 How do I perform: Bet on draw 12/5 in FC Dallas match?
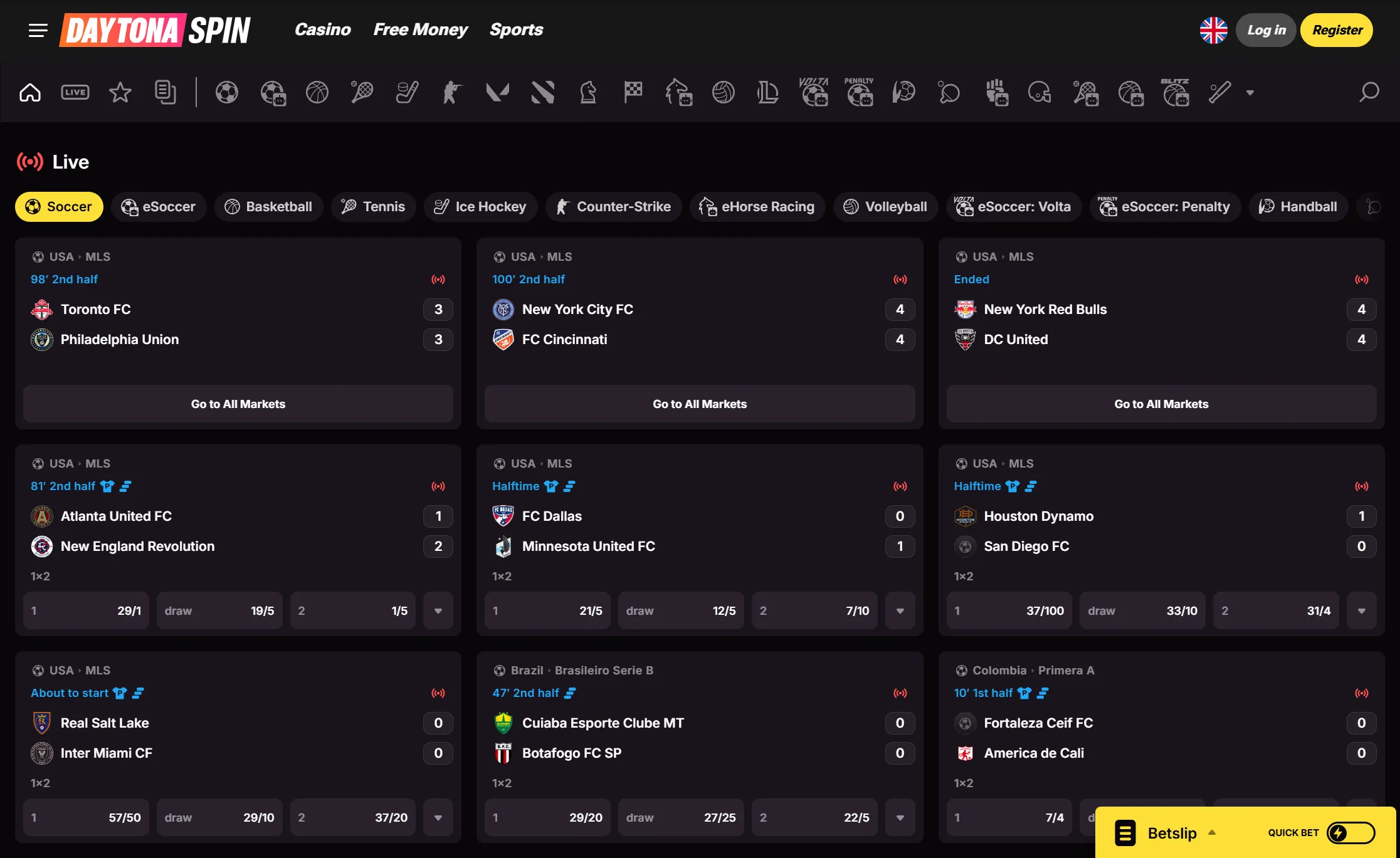point(681,611)
